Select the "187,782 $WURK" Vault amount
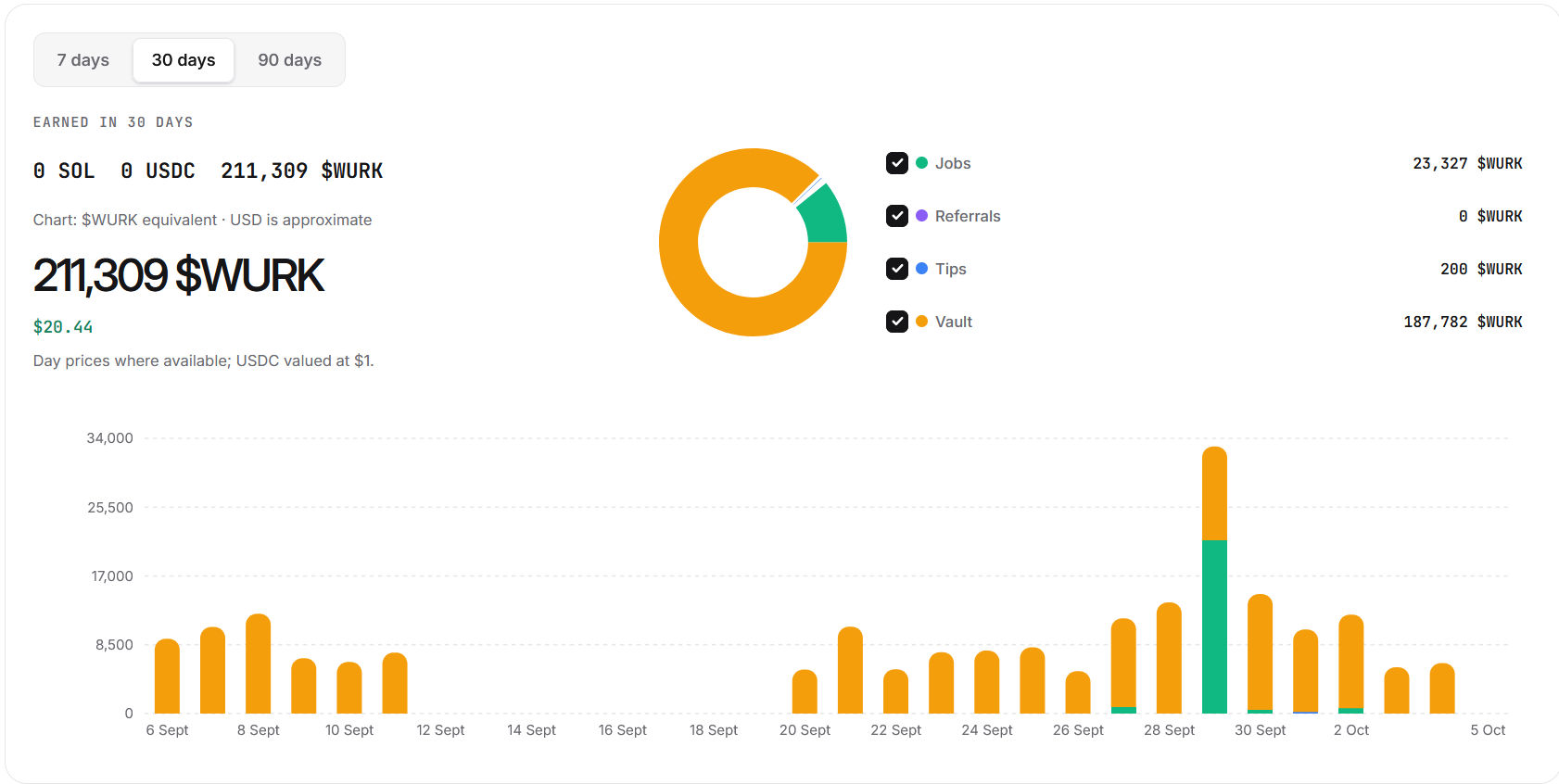 click(1463, 322)
